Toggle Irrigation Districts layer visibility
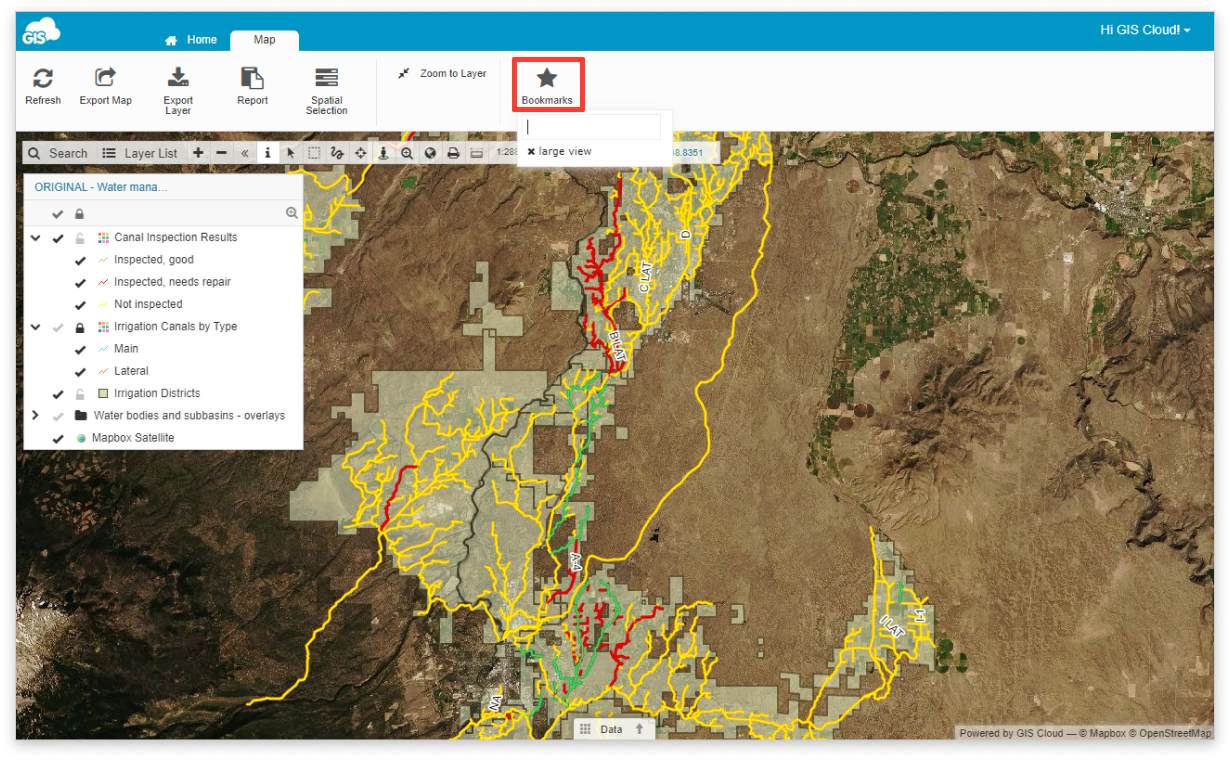 (58, 394)
